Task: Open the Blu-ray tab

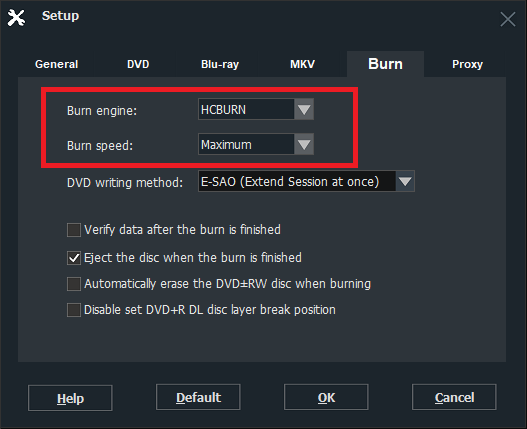Action: click(x=220, y=64)
